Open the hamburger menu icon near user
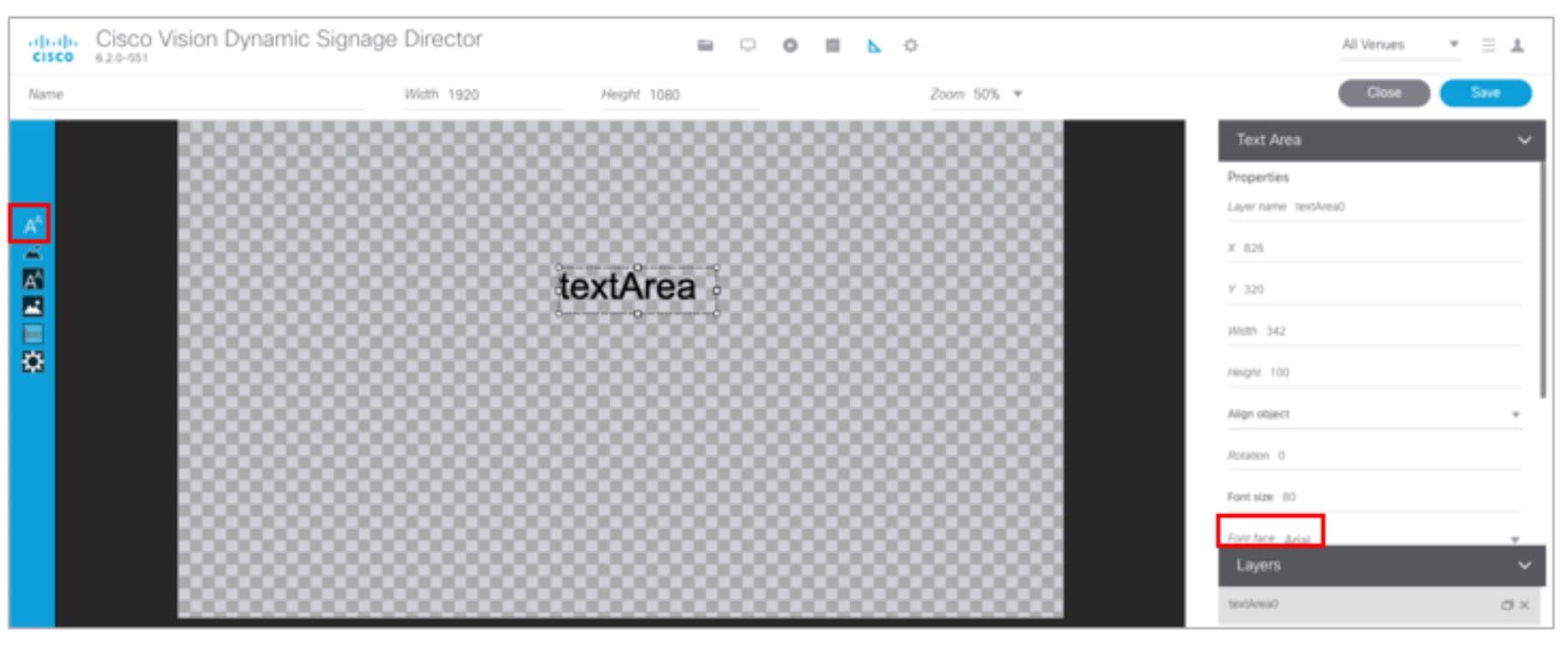1568x647 pixels. [1489, 45]
